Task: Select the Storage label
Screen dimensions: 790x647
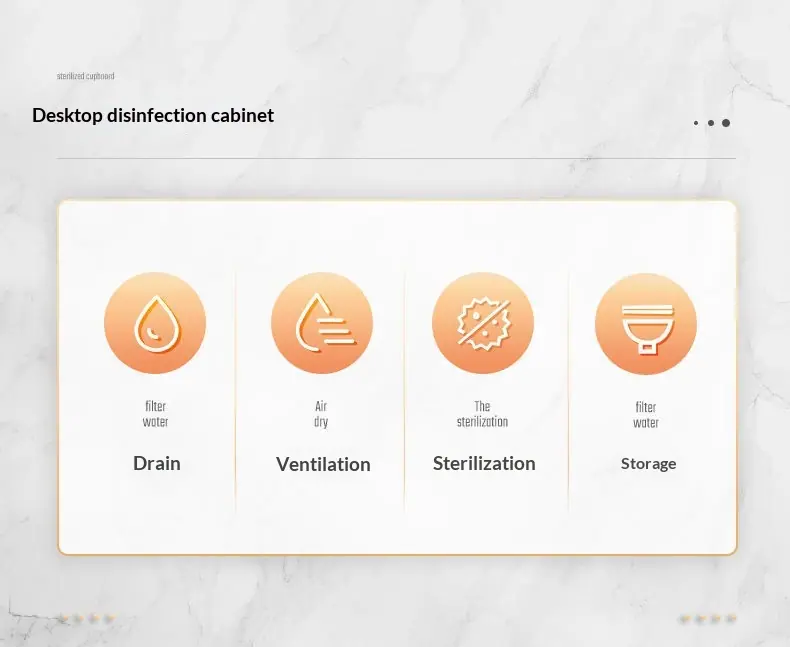Action: coord(648,464)
